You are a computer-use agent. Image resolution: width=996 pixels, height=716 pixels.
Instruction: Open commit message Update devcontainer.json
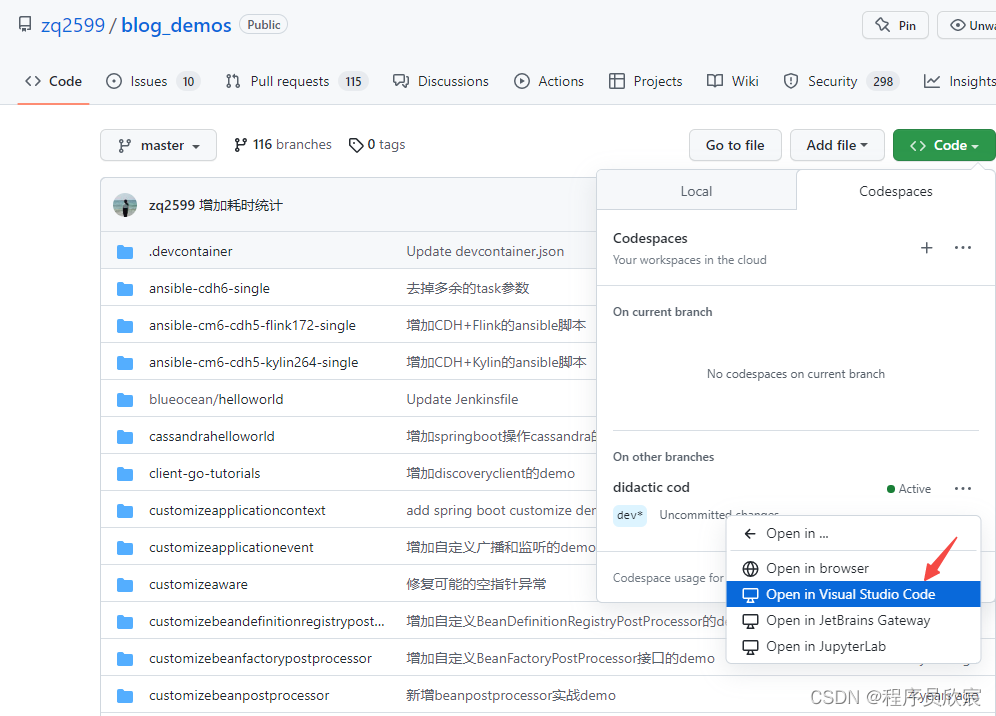[485, 252]
